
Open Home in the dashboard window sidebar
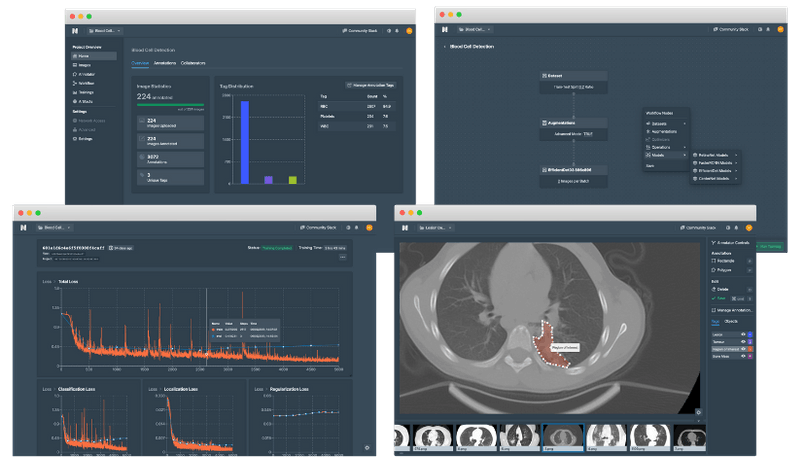click(93, 56)
